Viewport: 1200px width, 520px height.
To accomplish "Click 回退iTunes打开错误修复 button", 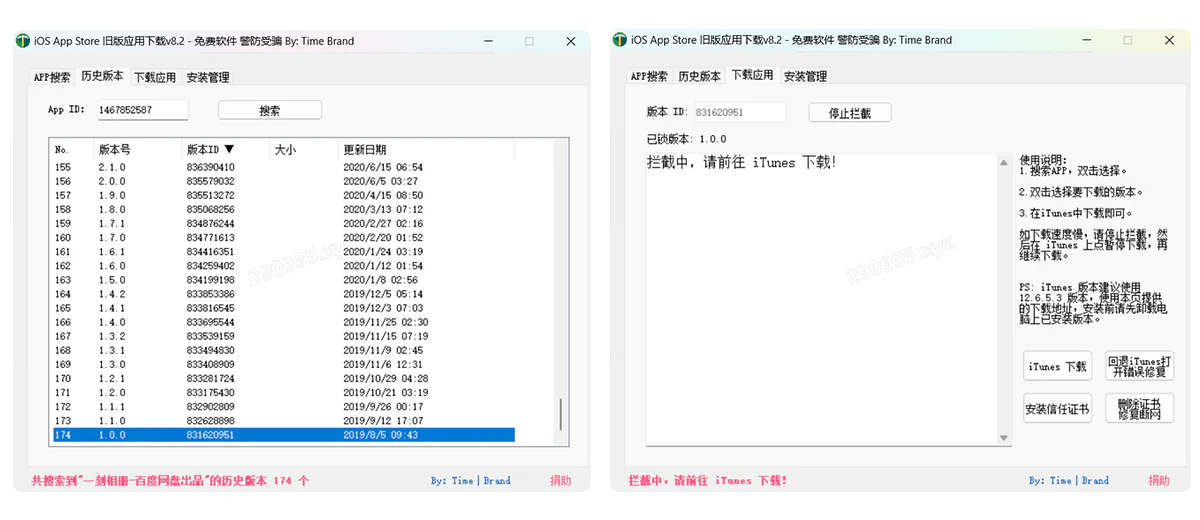I will pos(1140,367).
